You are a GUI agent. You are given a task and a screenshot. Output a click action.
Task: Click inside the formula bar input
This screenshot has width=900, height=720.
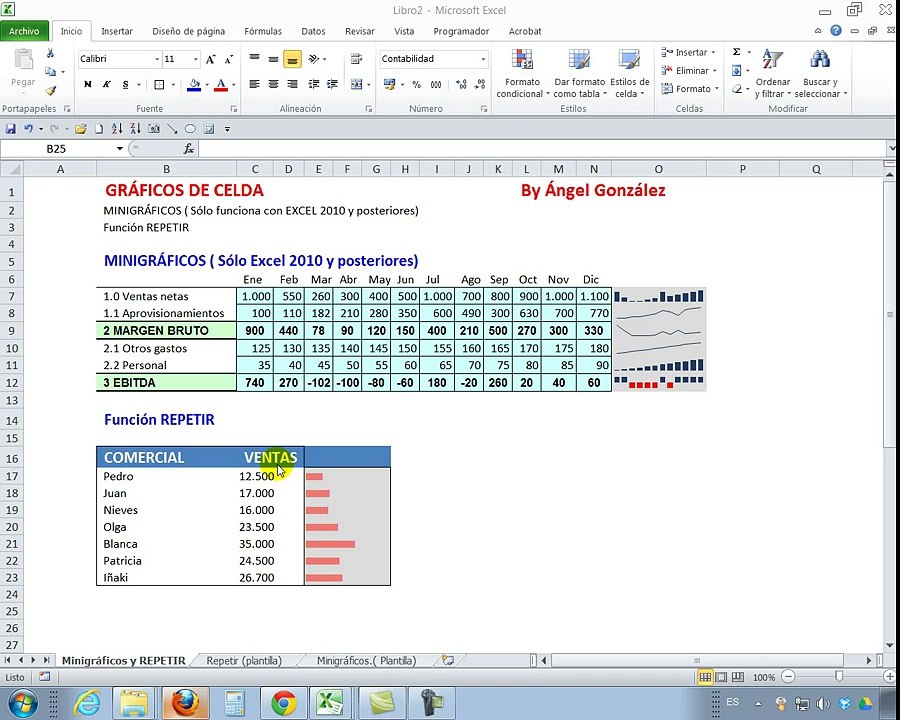542,149
